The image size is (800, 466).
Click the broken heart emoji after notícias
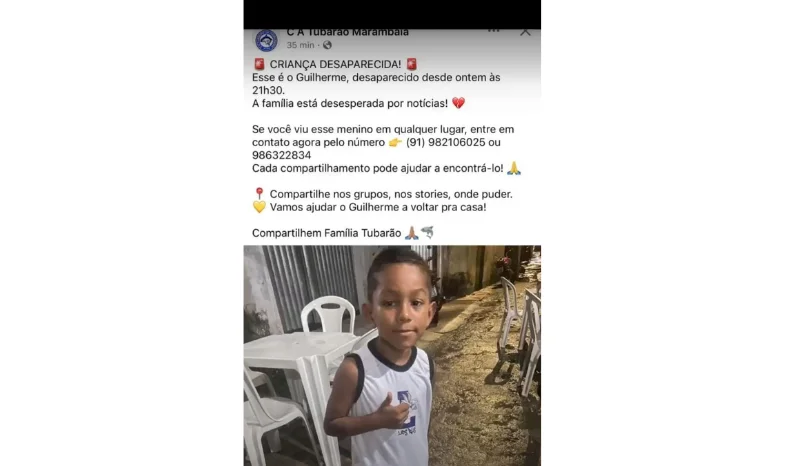click(x=458, y=103)
